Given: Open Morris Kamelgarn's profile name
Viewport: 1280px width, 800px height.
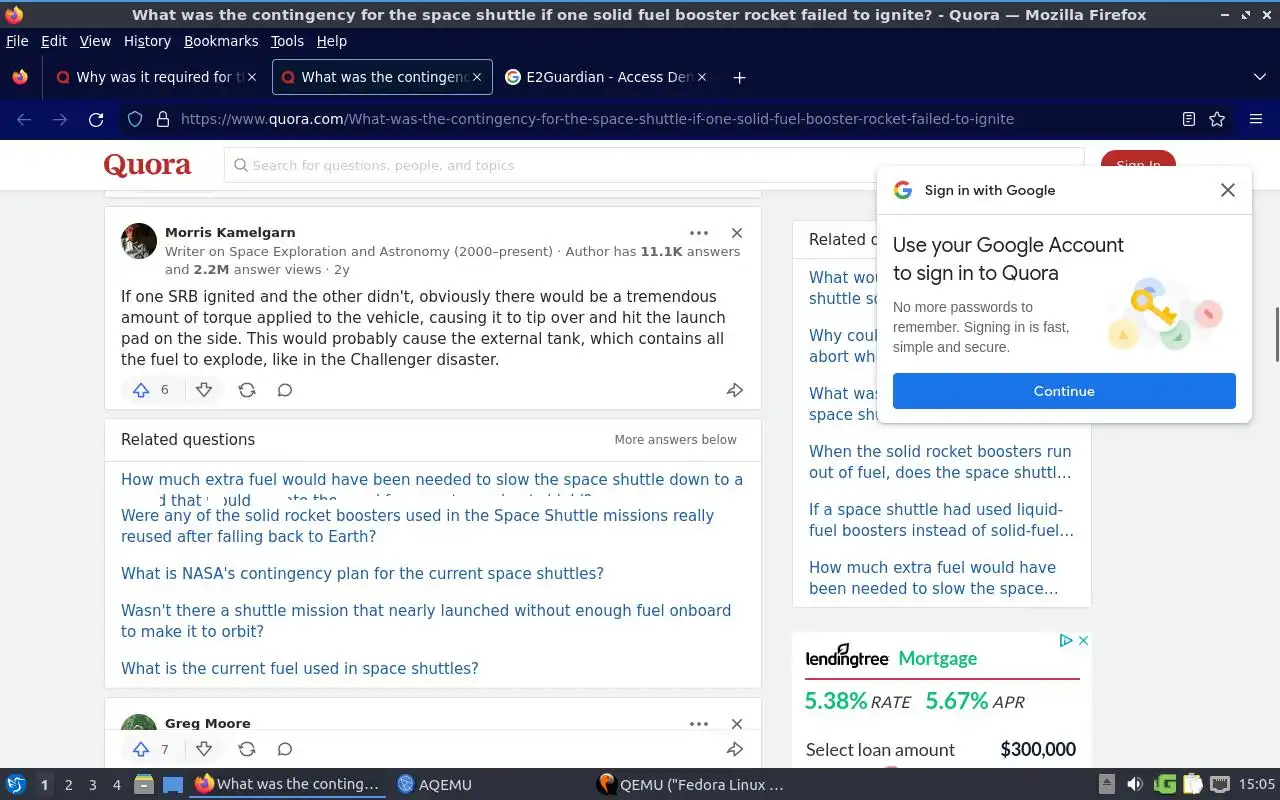Looking at the screenshot, I should click(230, 232).
